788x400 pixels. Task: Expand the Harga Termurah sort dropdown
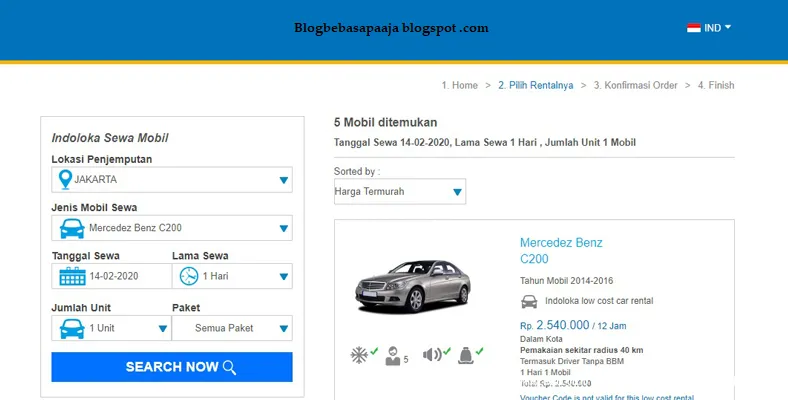400,191
